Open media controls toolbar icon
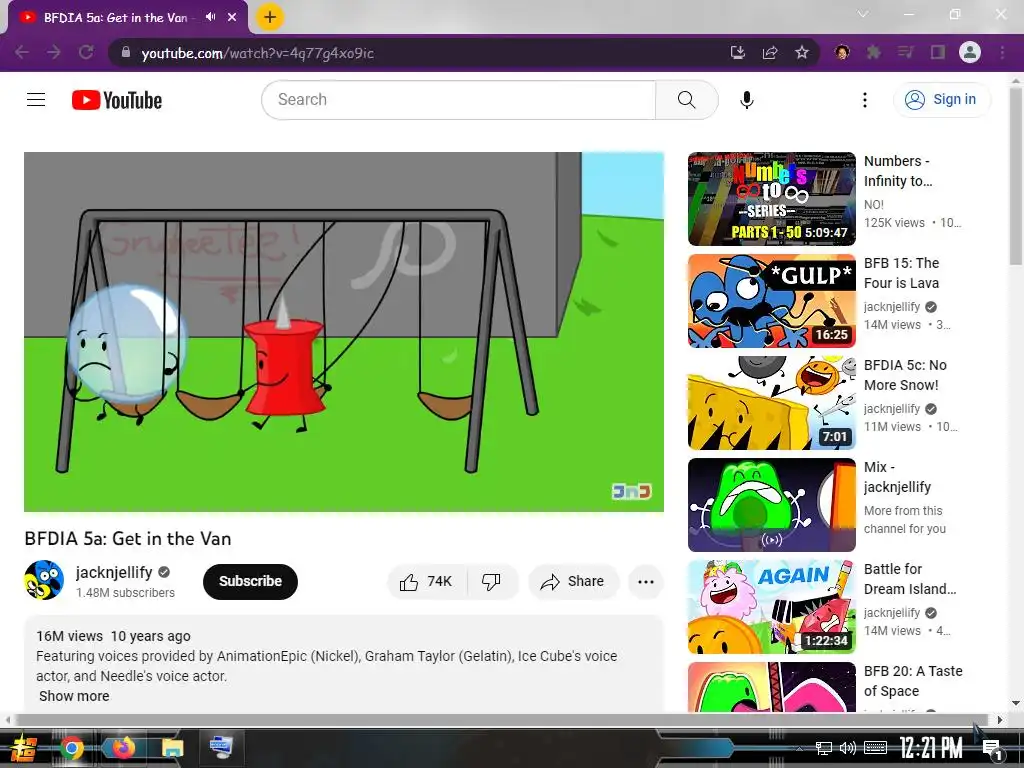Image resolution: width=1024 pixels, height=768 pixels. pyautogui.click(x=906, y=52)
